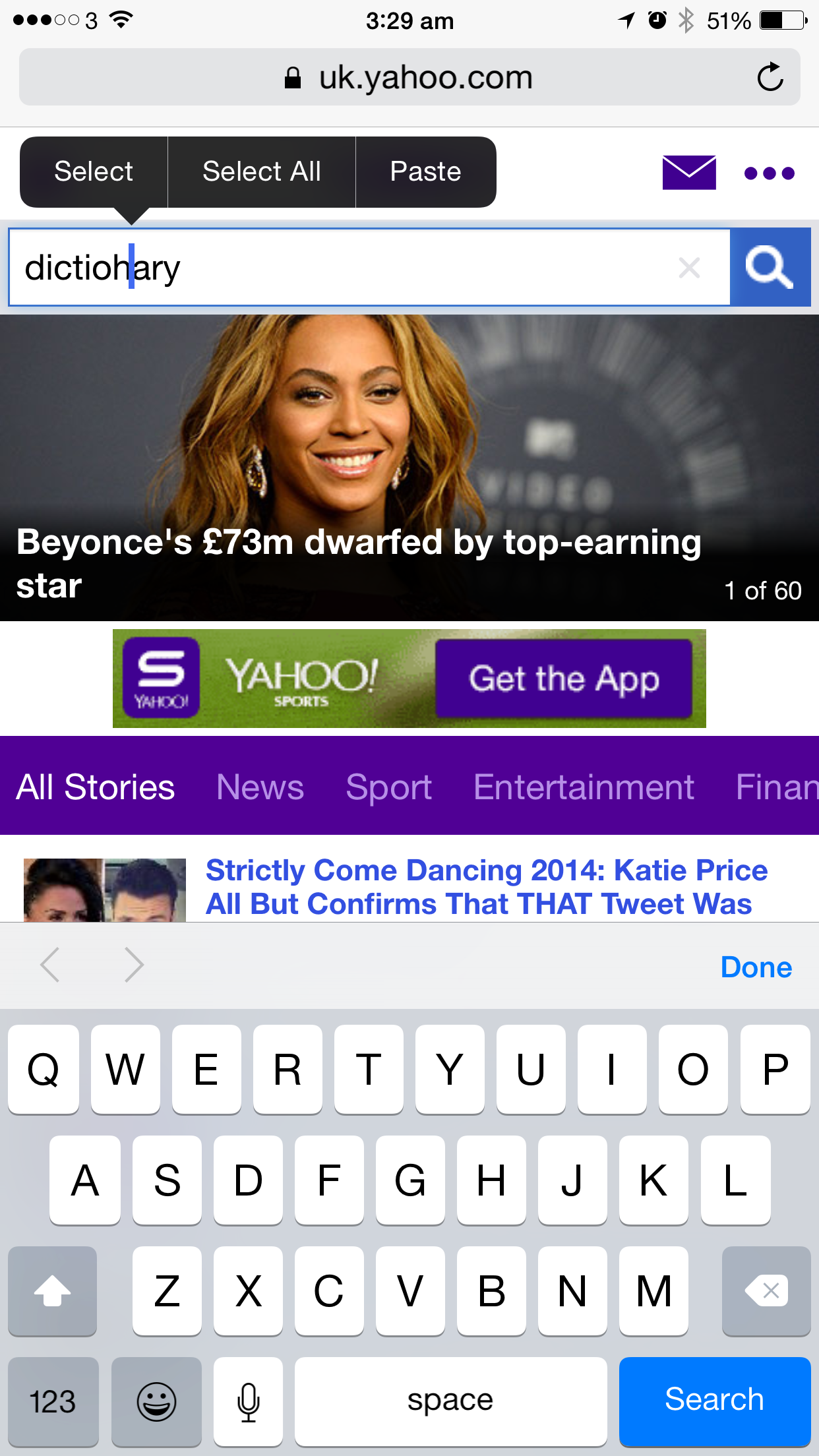Choose Paste in text popup menu
Screen dimensions: 819x1456
pos(426,172)
